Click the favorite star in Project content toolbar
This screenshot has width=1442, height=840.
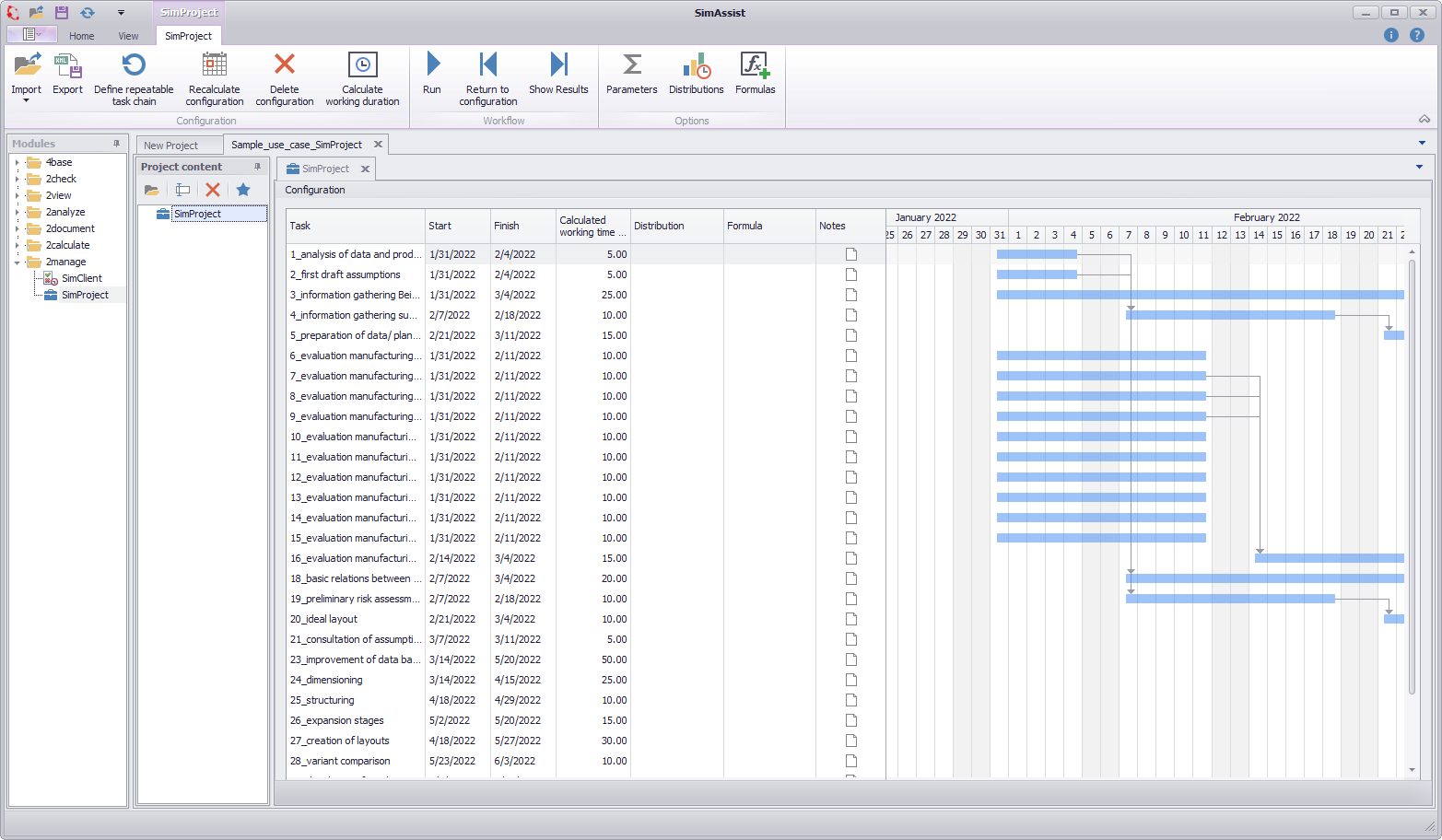pyautogui.click(x=242, y=189)
